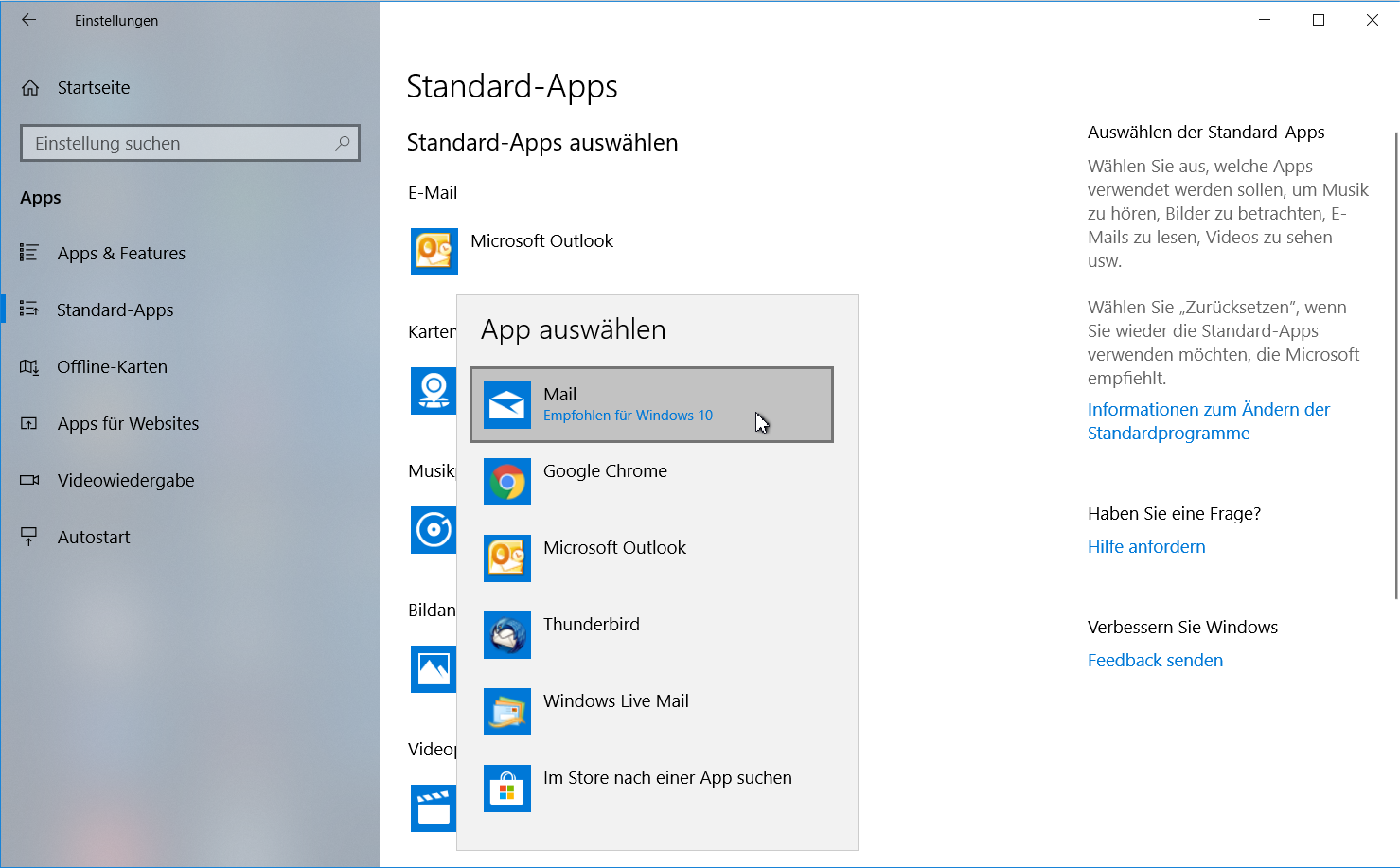Open the Apps für Websites section
This screenshot has width=1400, height=868.
click(x=128, y=423)
